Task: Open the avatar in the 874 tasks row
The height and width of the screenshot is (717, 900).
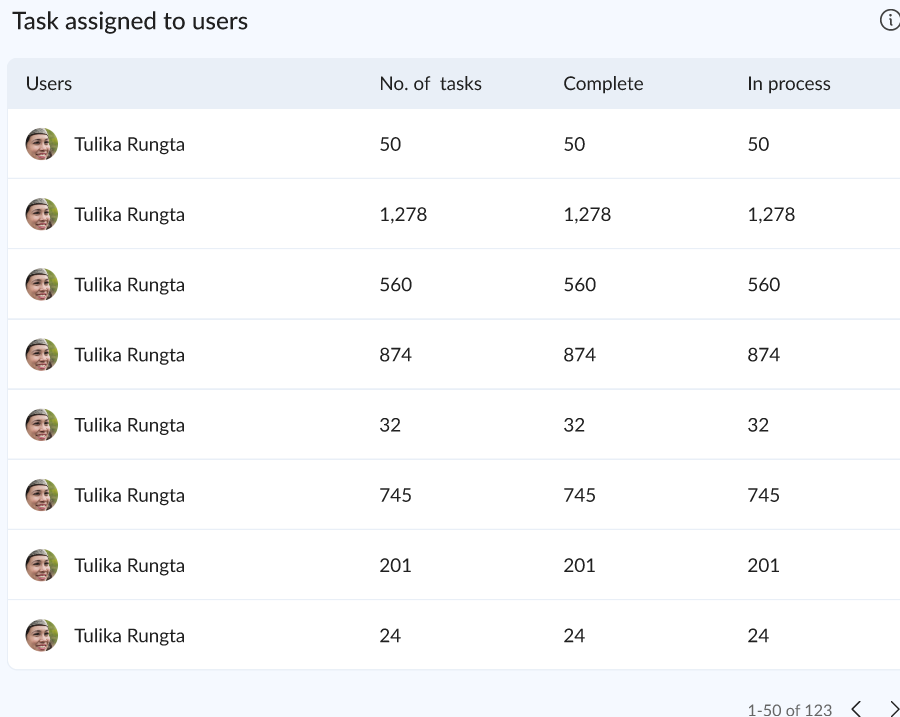Action: coord(41,354)
